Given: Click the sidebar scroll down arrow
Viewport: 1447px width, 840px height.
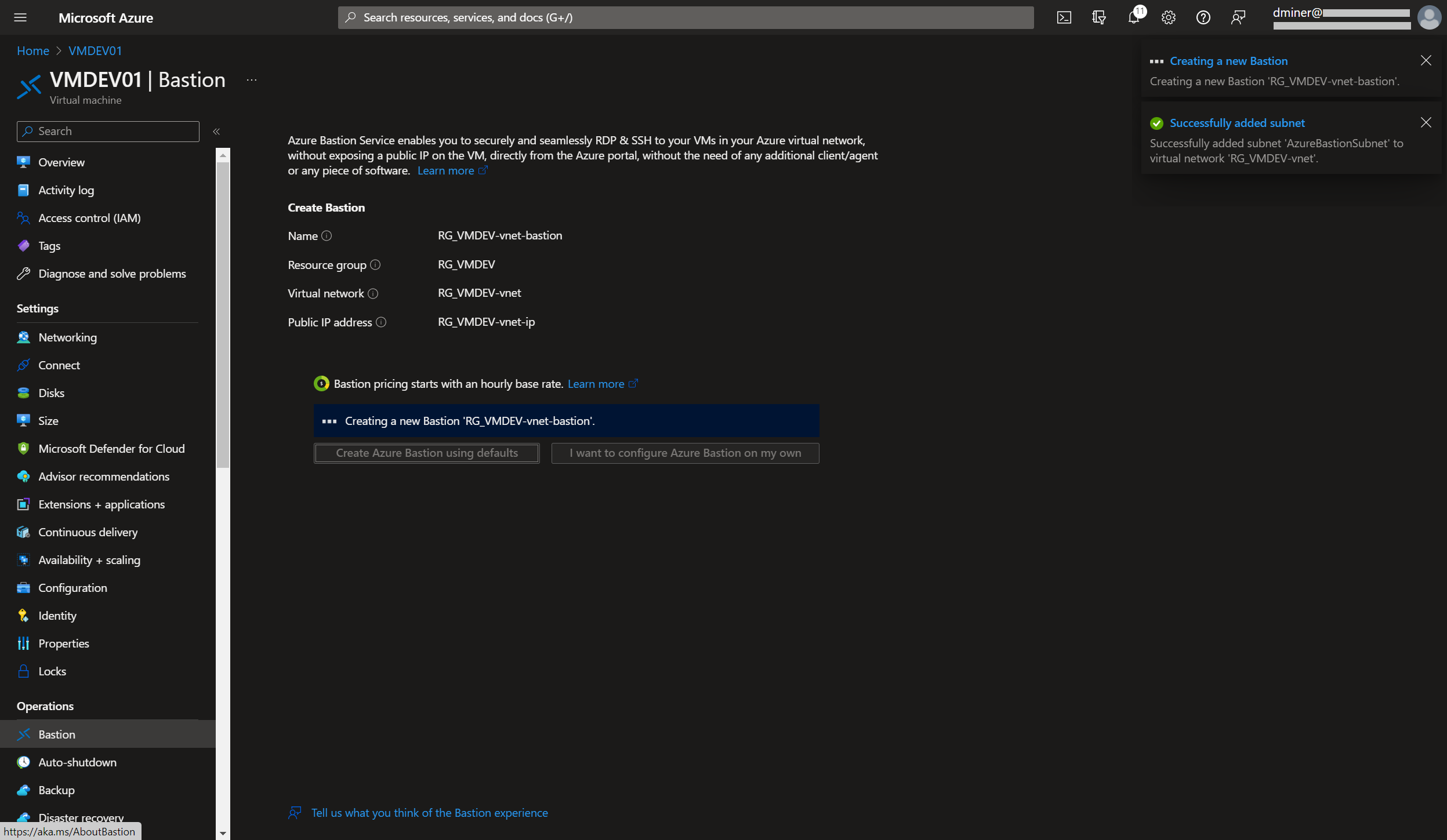Looking at the screenshot, I should click(x=223, y=833).
